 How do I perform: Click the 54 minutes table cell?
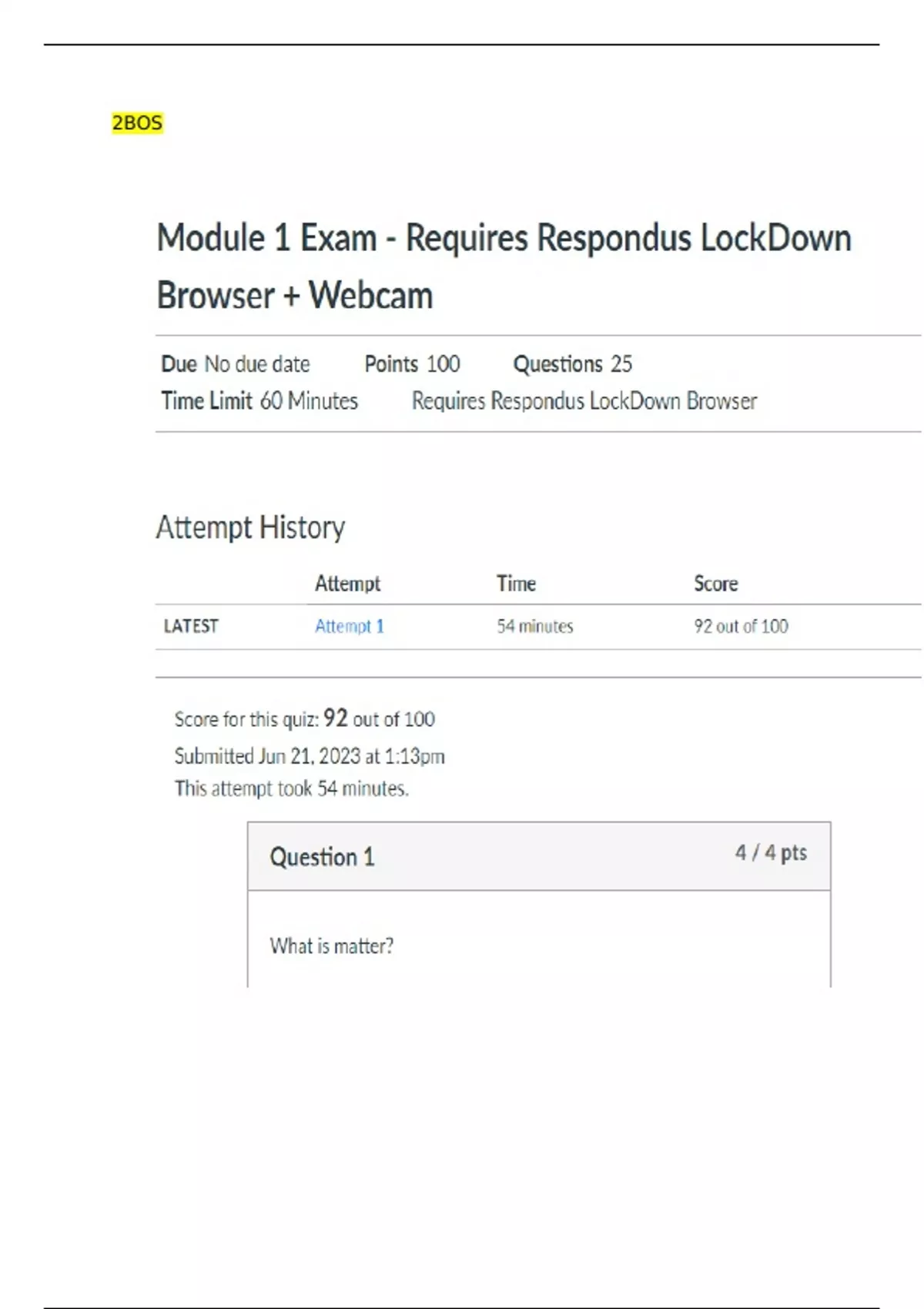click(x=534, y=626)
